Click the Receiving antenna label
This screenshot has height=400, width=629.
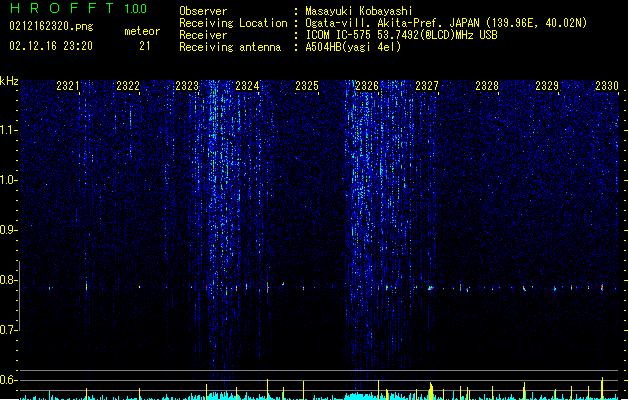[x=230, y=47]
